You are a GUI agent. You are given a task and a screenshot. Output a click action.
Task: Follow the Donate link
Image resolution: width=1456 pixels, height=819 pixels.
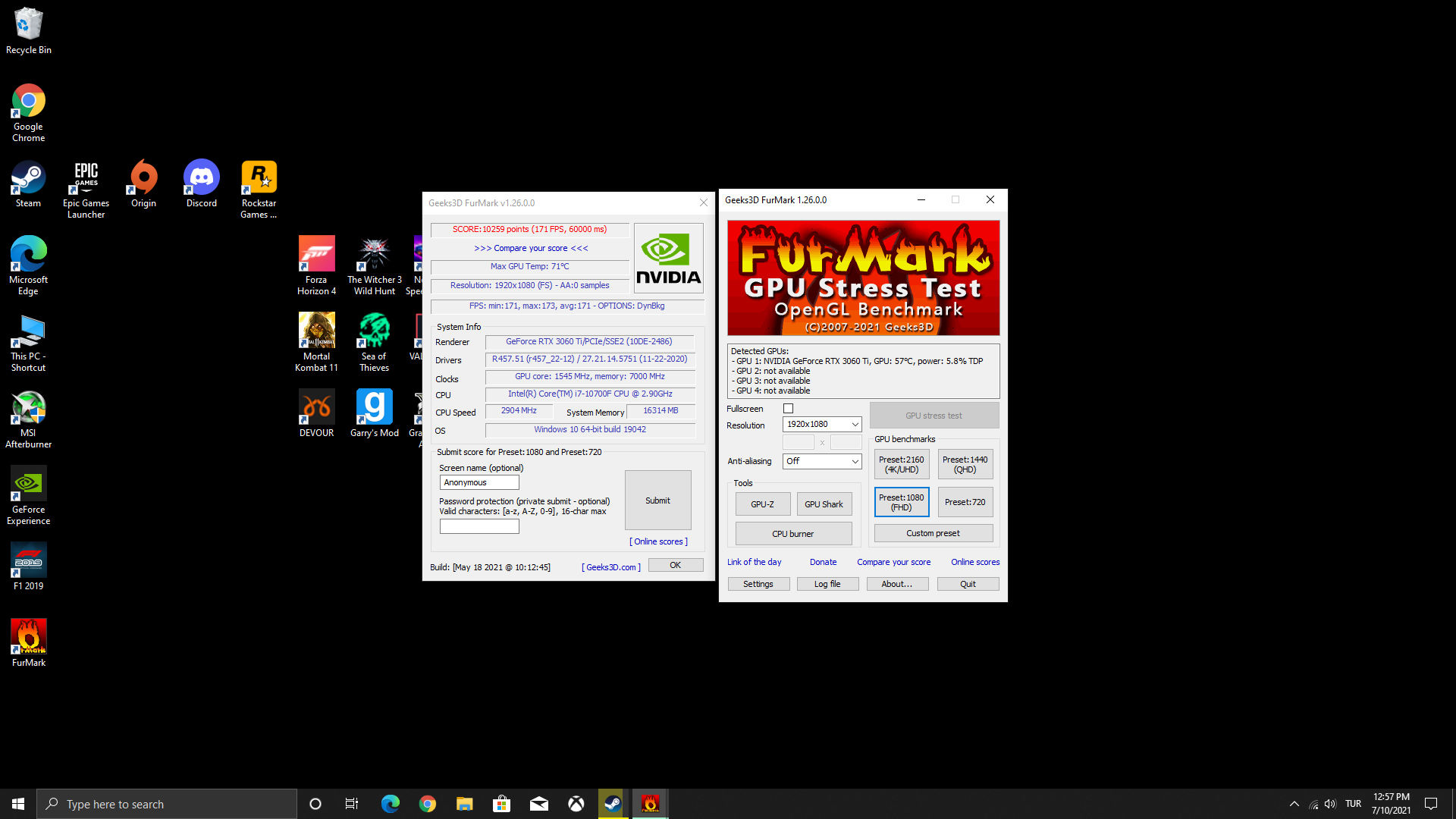tap(824, 563)
